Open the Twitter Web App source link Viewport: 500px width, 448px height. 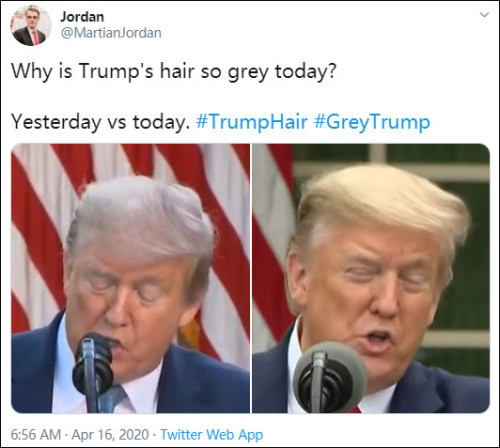coord(212,435)
